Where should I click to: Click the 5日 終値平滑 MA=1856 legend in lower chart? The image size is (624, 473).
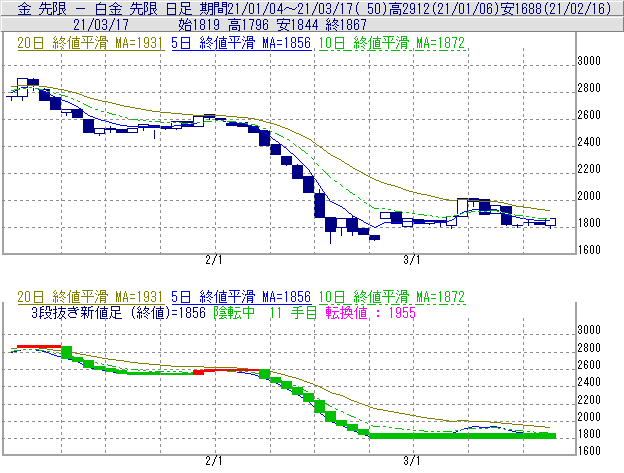(241, 297)
